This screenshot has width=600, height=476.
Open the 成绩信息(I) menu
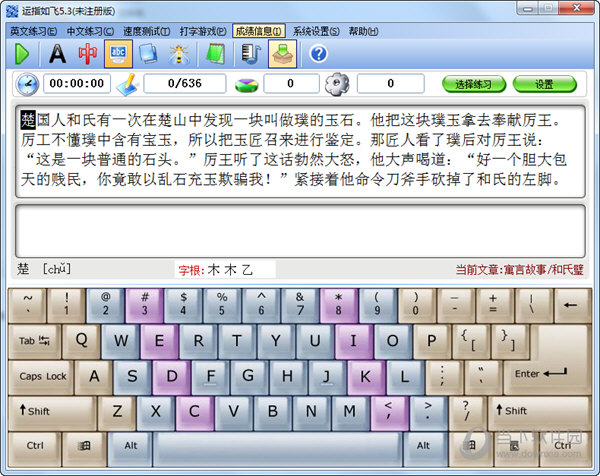tap(259, 31)
